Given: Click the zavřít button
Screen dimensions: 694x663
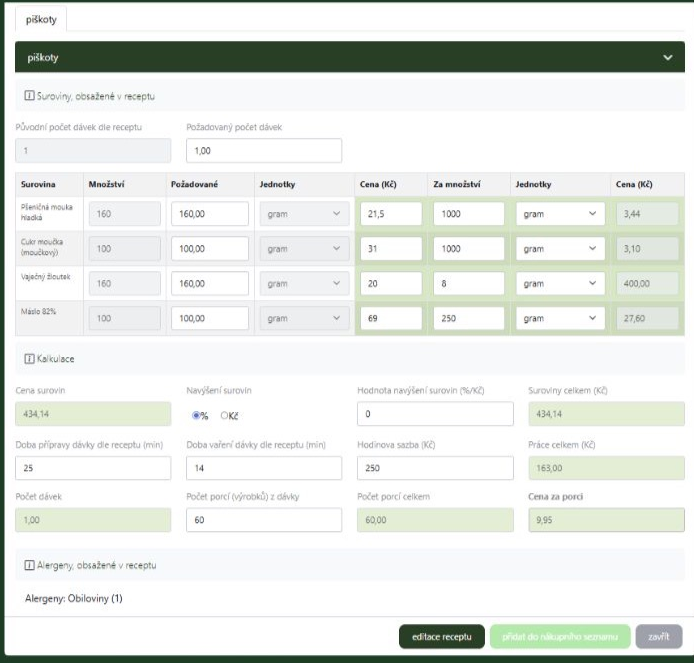Looking at the screenshot, I should coord(659,636).
